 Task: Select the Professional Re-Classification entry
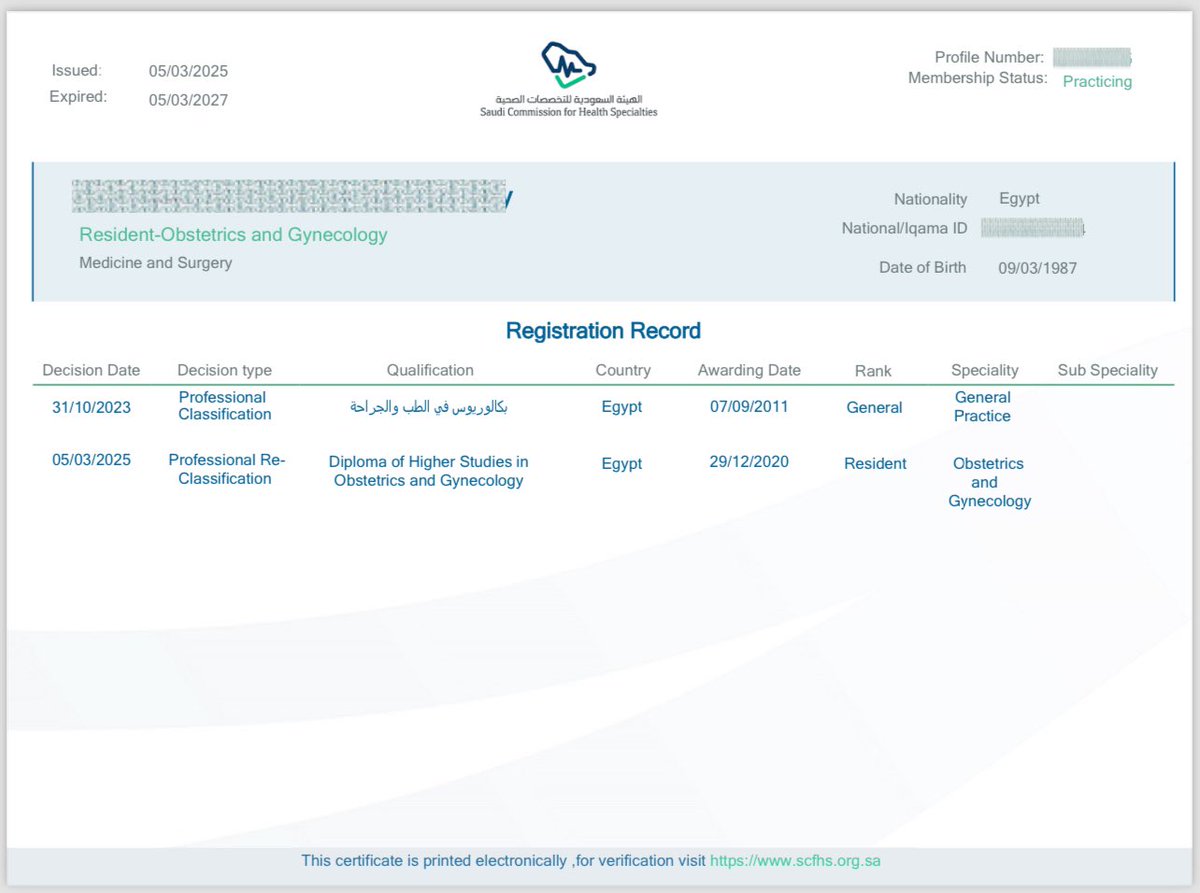227,470
